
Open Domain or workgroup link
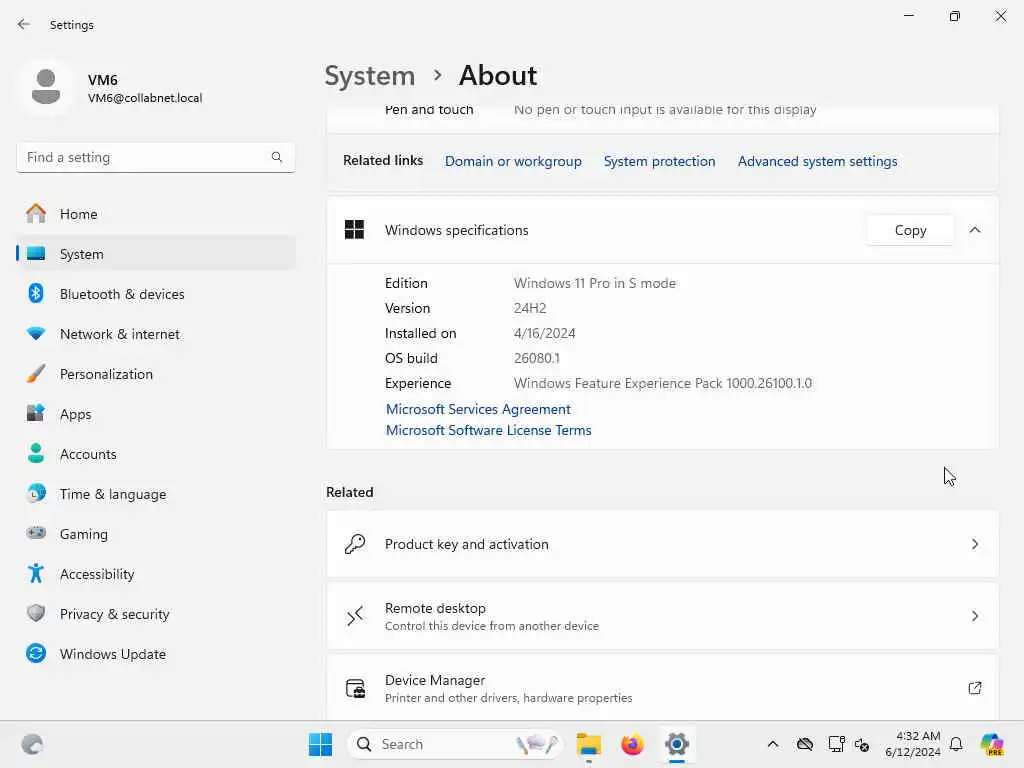(x=513, y=161)
